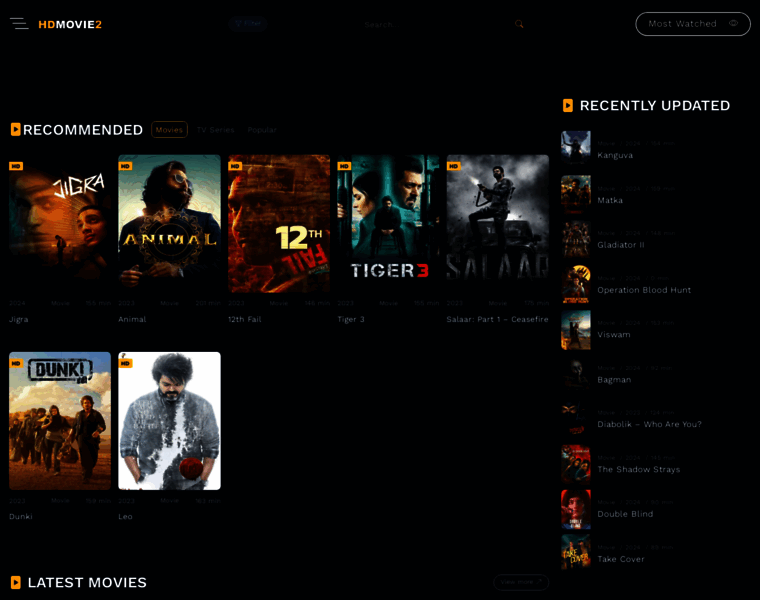Switch to the Popular tab
Screen dimensions: 760x600
click(262, 130)
